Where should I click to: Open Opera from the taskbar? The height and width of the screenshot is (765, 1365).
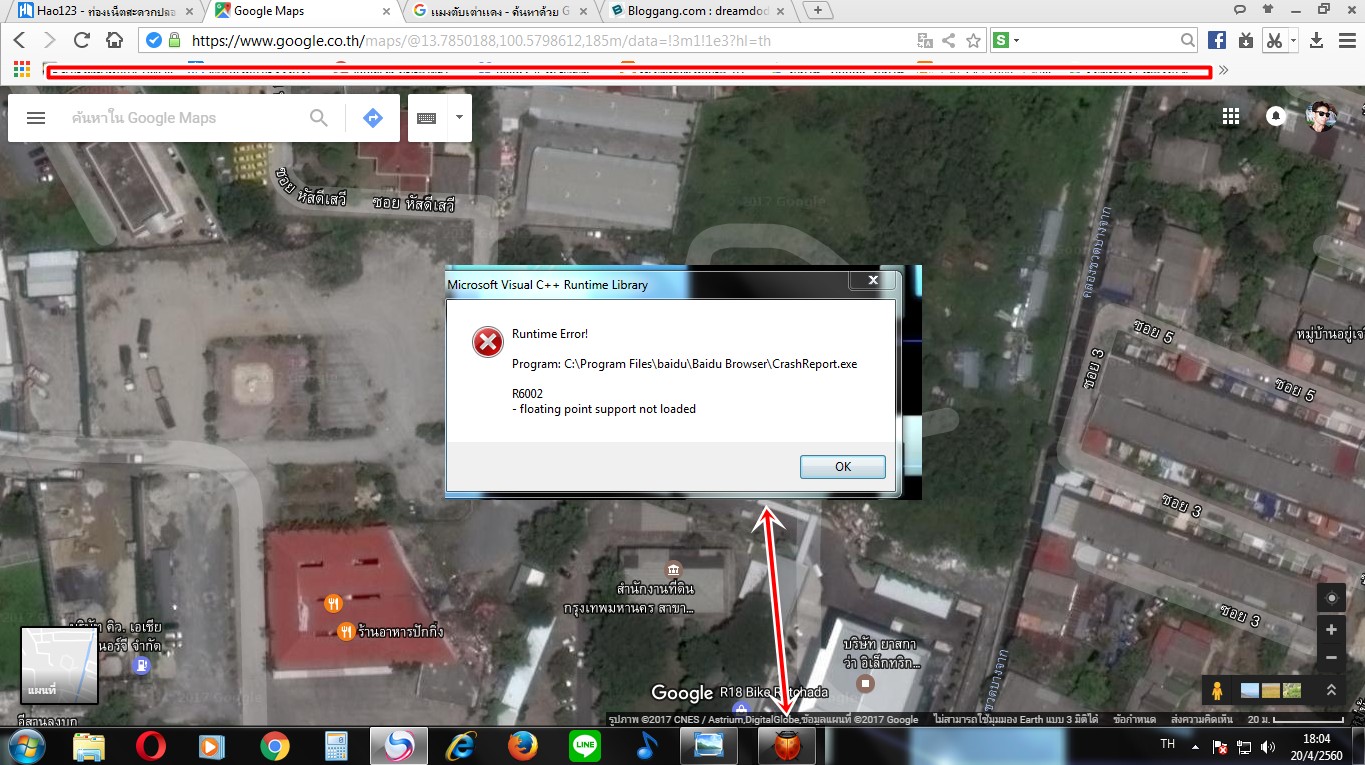coord(151,746)
